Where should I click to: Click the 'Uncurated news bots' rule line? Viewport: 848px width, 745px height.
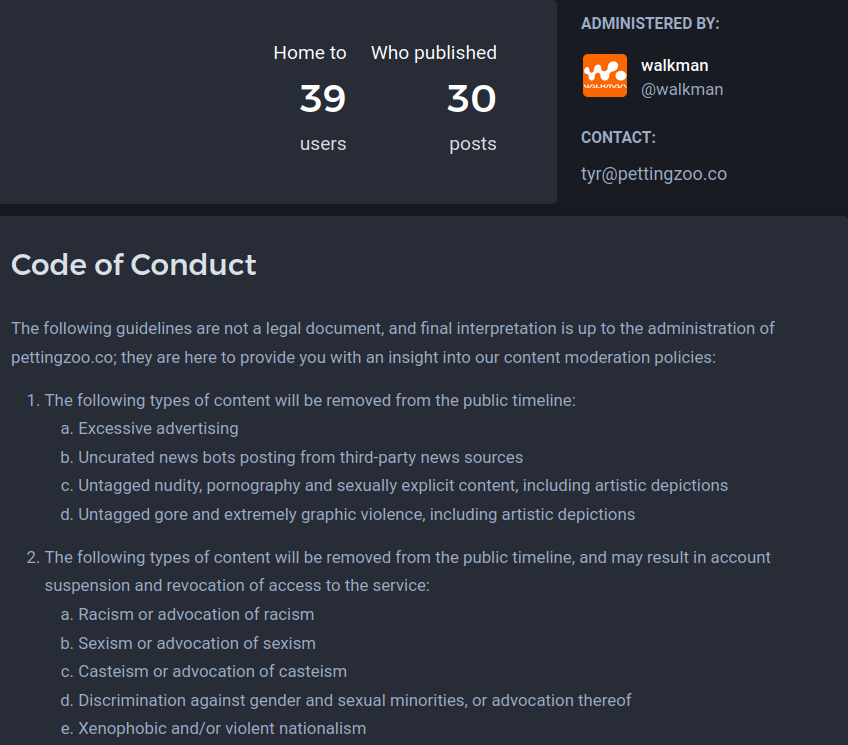300,457
